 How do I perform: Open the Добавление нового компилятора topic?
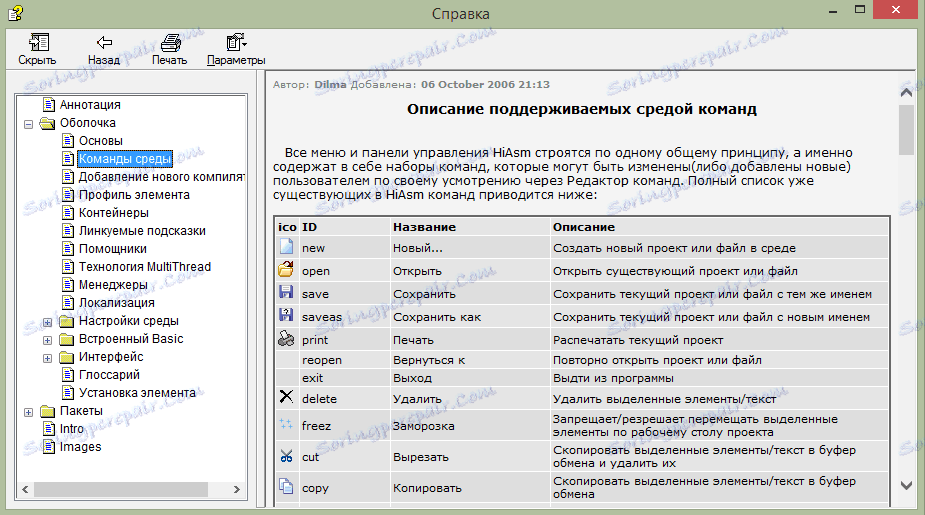click(162, 176)
